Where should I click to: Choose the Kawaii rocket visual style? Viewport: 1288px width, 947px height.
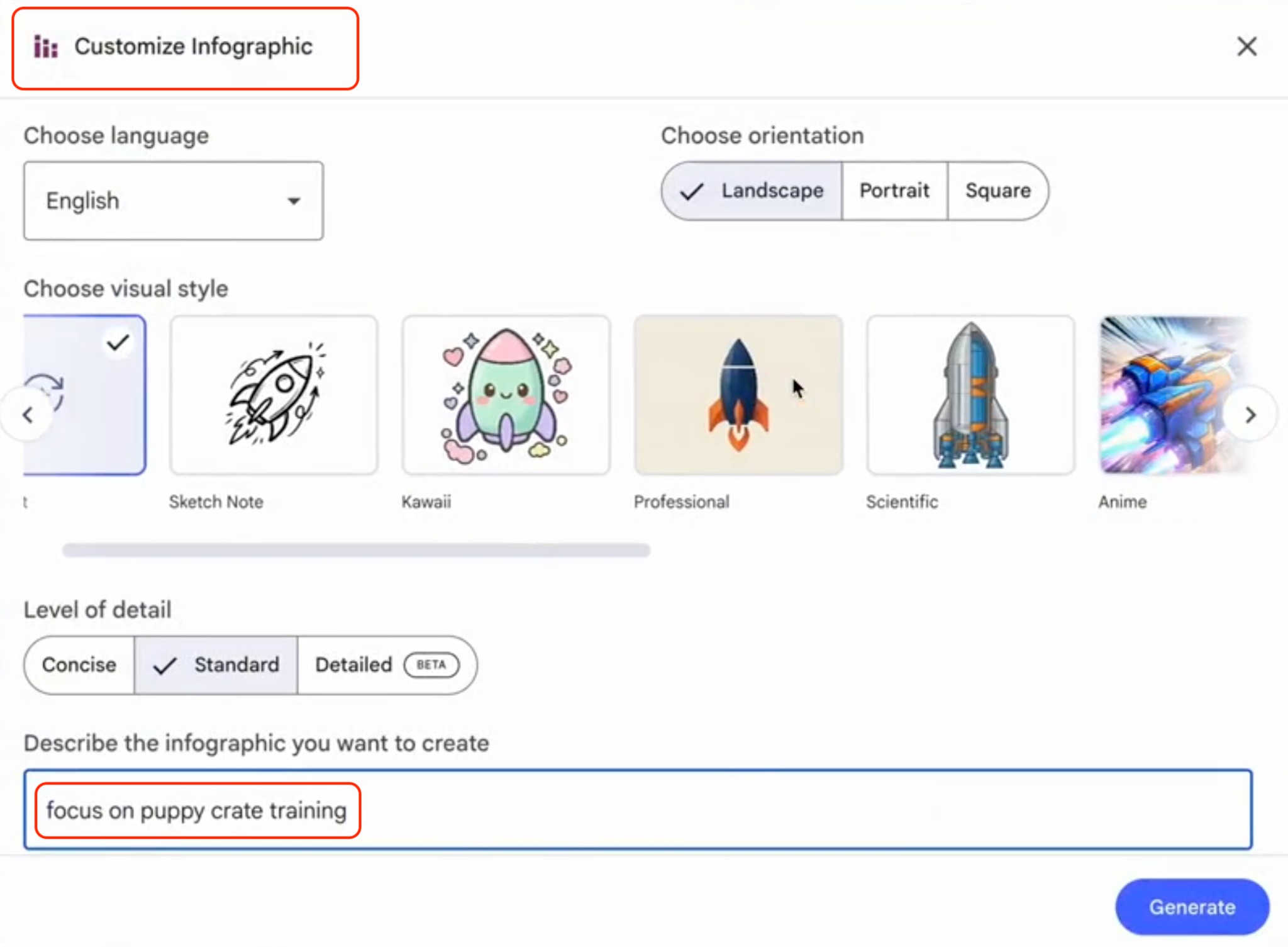point(506,395)
